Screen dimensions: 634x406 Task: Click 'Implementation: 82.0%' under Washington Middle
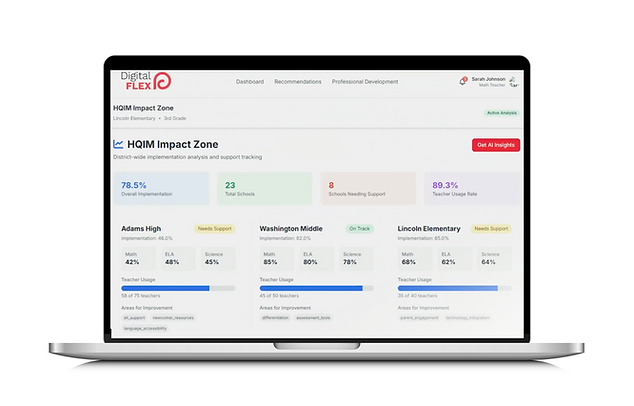285,239
